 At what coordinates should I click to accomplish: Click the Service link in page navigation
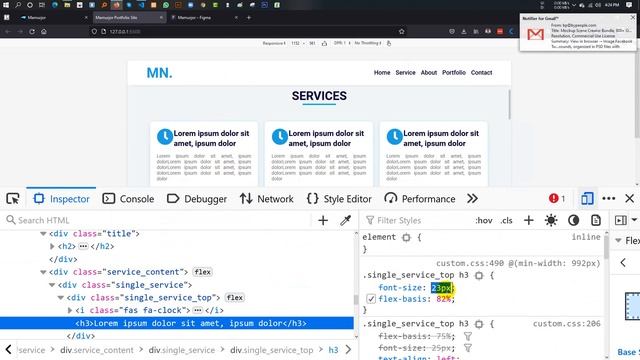[405, 73]
